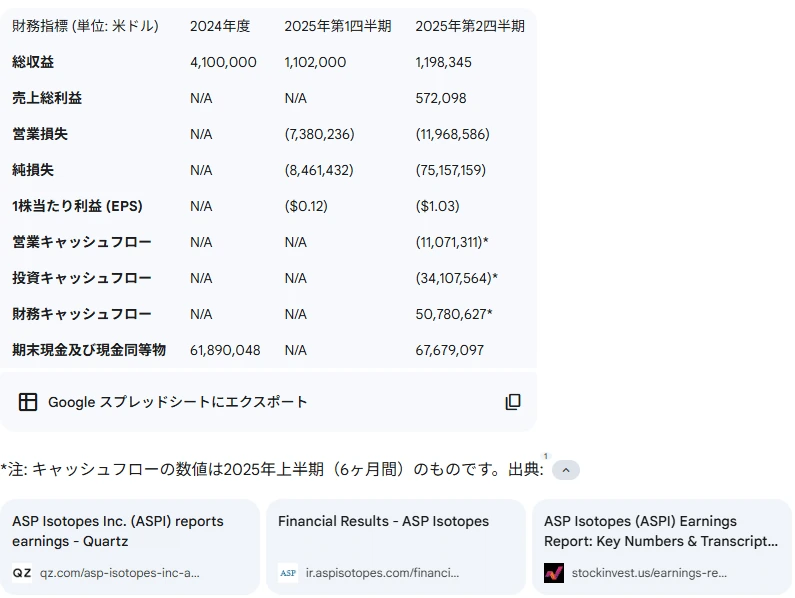Open the stockinvest.us Earnings Report card

click(x=662, y=547)
